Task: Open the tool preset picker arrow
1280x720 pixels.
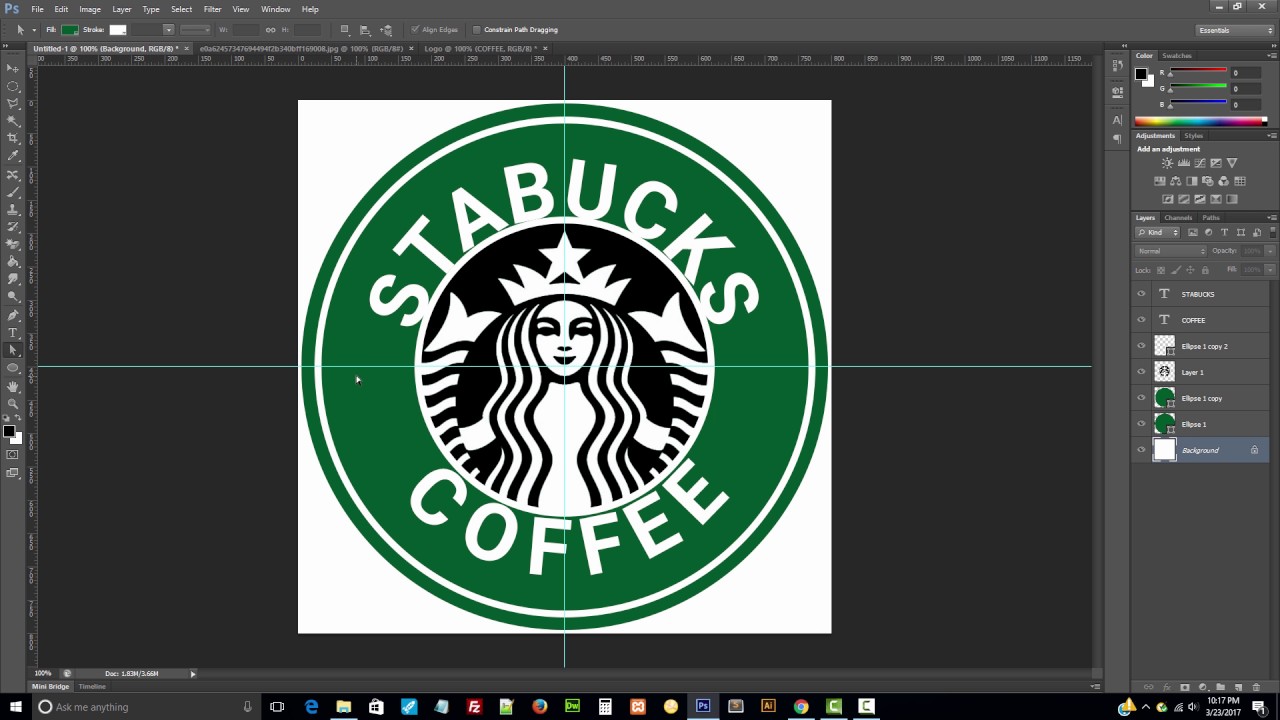Action: coord(33,30)
